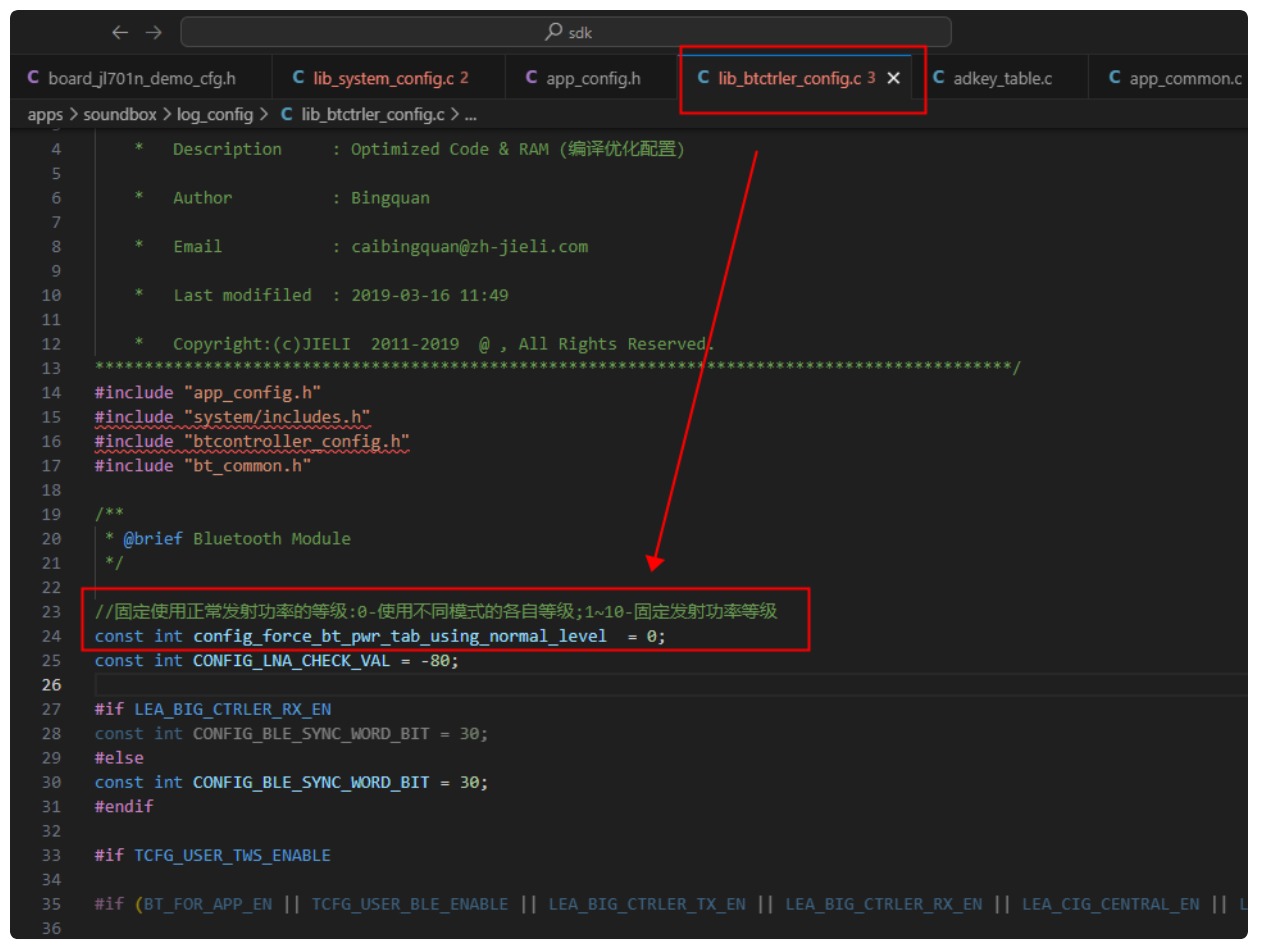Close the lib_btctrler_config.c tab
This screenshot has width=1262, height=950.
coord(894,78)
